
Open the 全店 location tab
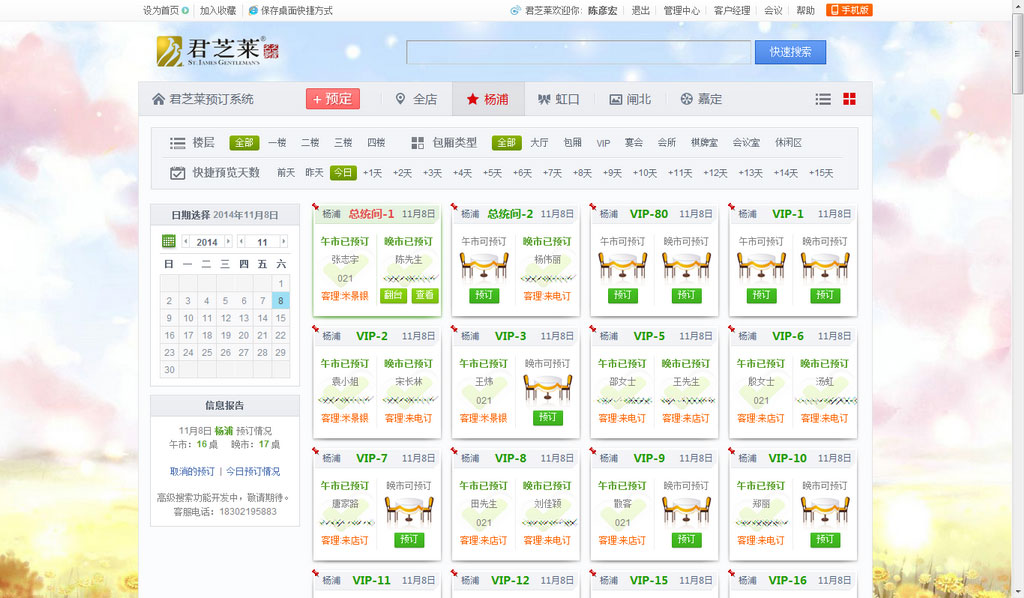(x=417, y=99)
